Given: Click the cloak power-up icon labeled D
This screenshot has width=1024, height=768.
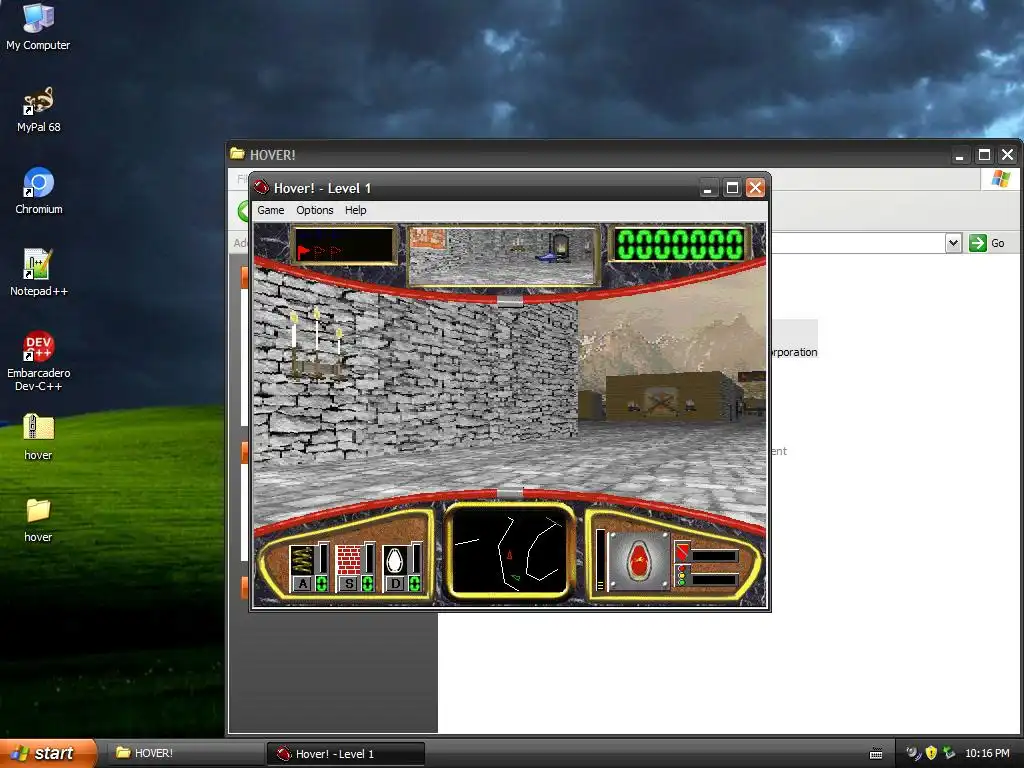Looking at the screenshot, I should (394, 560).
